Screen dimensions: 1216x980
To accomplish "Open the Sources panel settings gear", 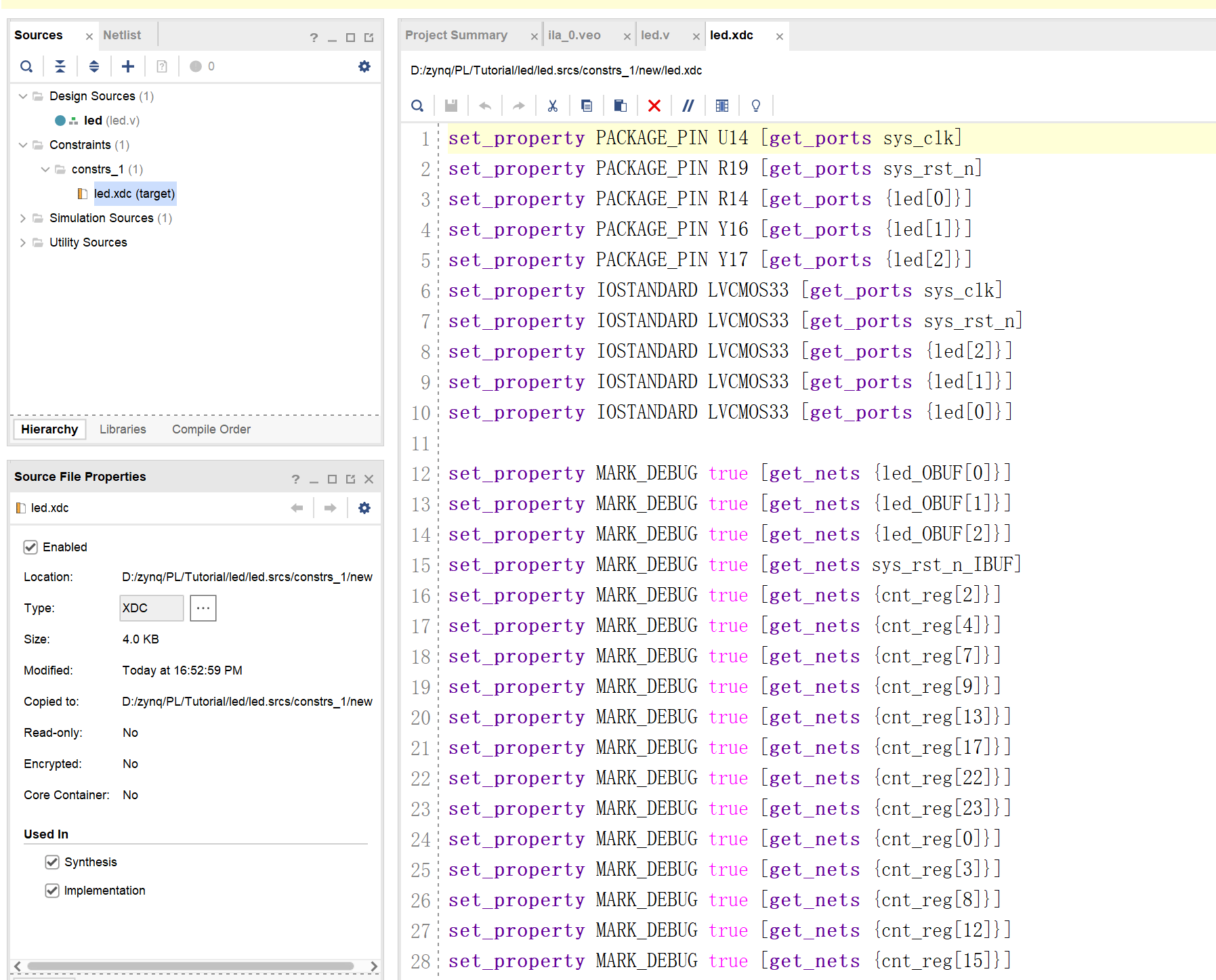I will pyautogui.click(x=364, y=66).
